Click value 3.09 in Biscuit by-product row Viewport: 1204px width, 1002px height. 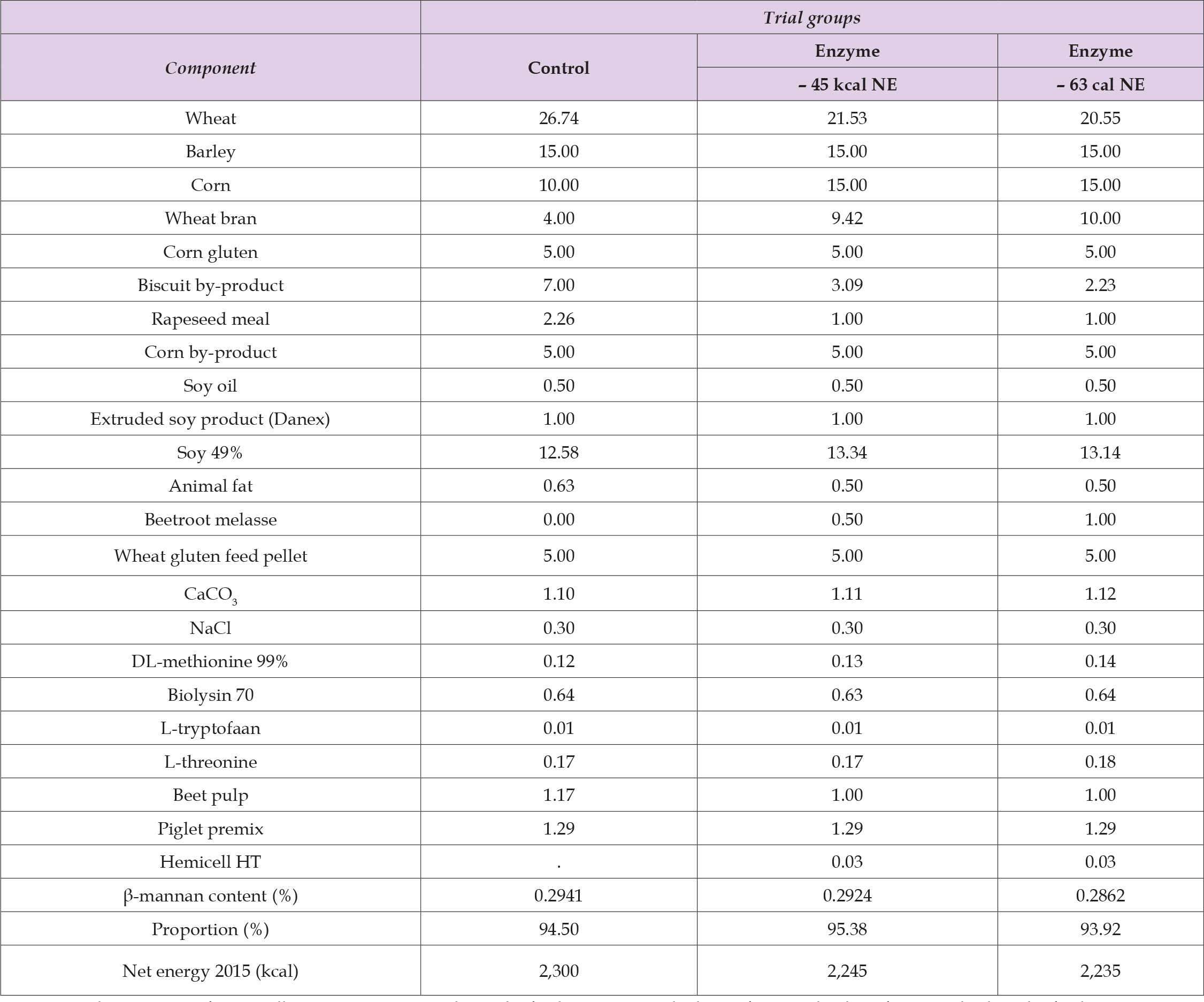coord(847,286)
